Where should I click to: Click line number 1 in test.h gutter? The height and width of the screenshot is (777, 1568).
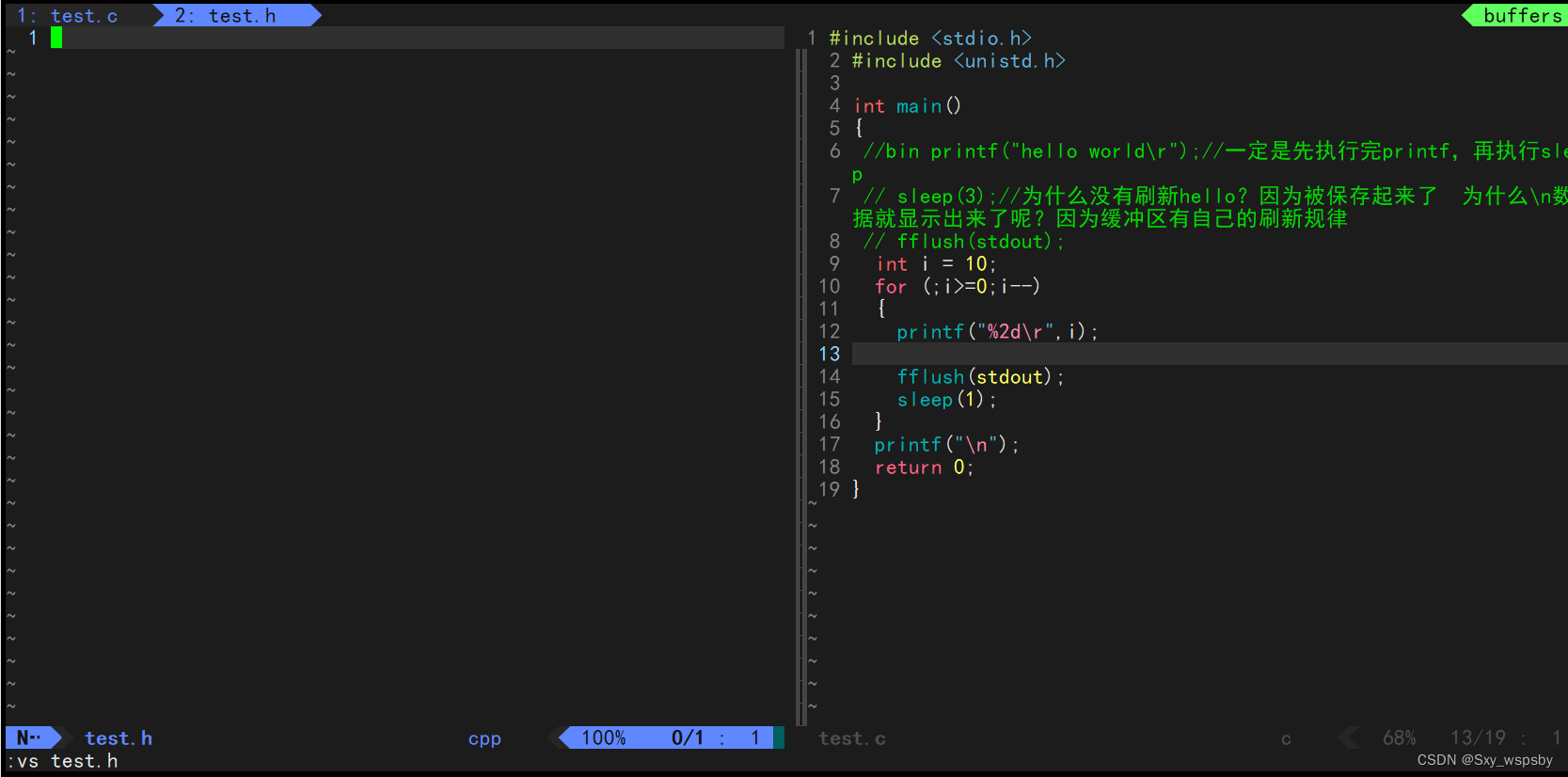(33, 38)
